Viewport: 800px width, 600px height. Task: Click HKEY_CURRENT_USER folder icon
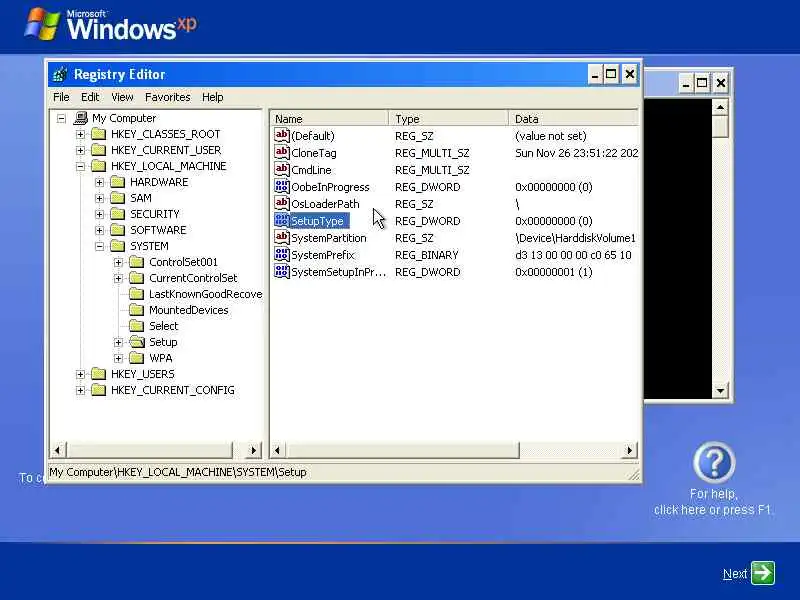point(98,150)
